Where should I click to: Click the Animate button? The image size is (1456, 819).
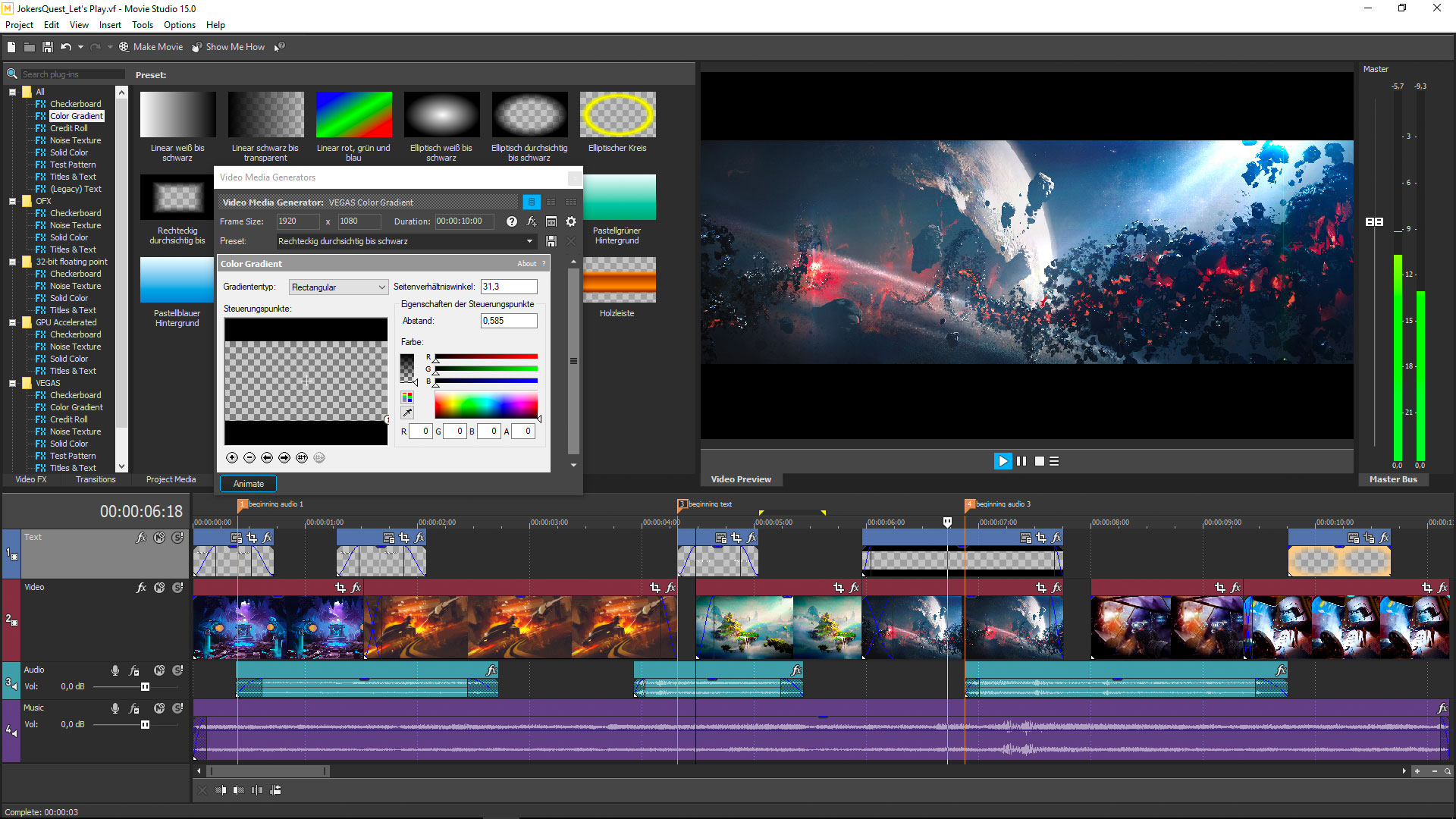(248, 483)
